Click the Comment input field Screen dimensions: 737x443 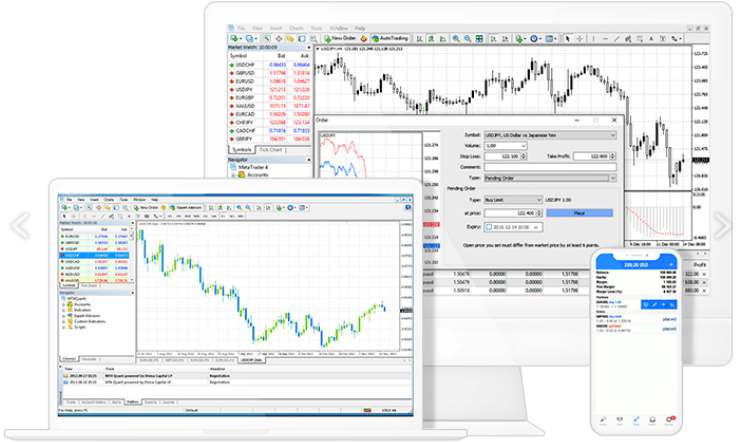(x=548, y=166)
